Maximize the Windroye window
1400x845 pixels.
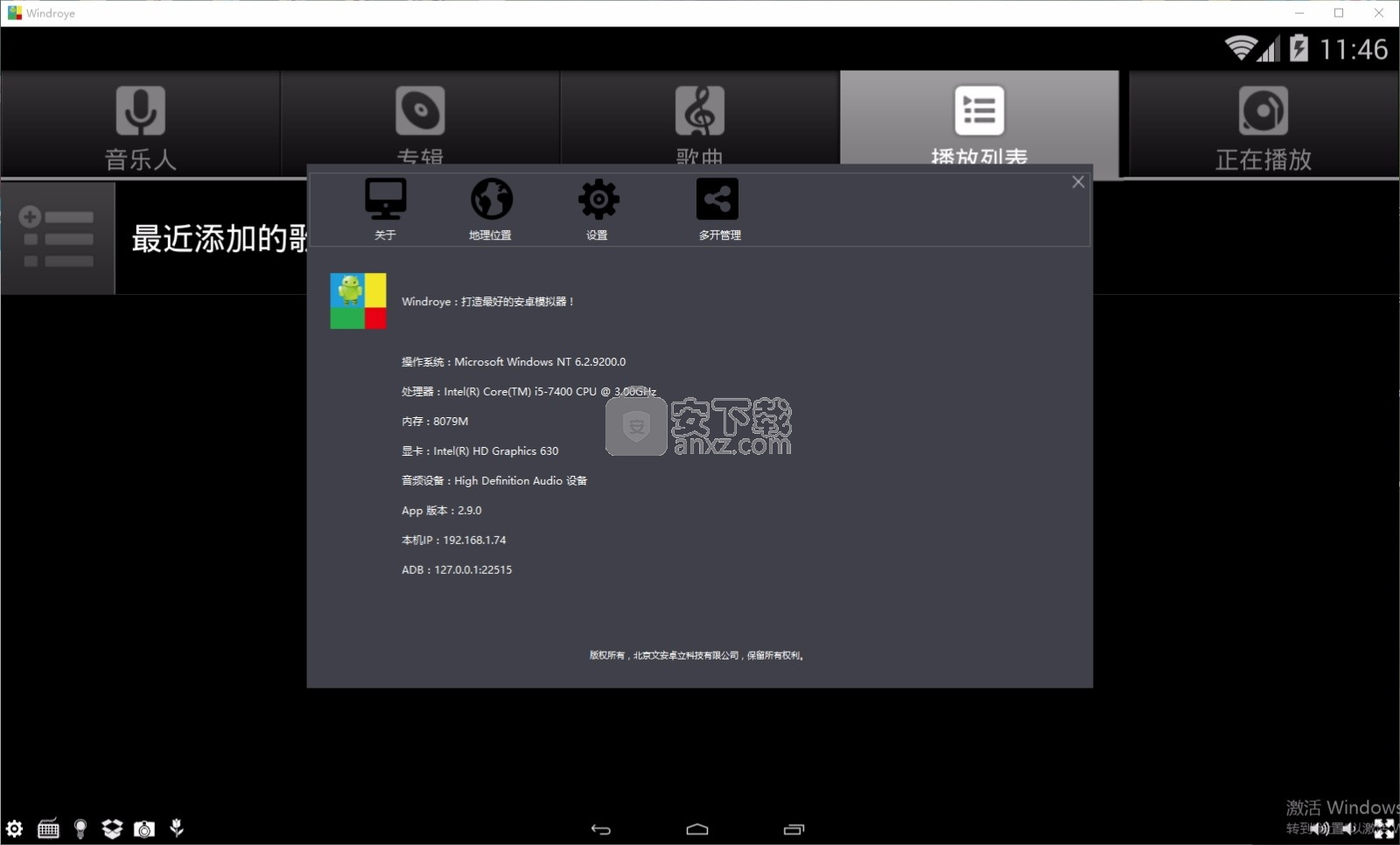[x=1339, y=13]
